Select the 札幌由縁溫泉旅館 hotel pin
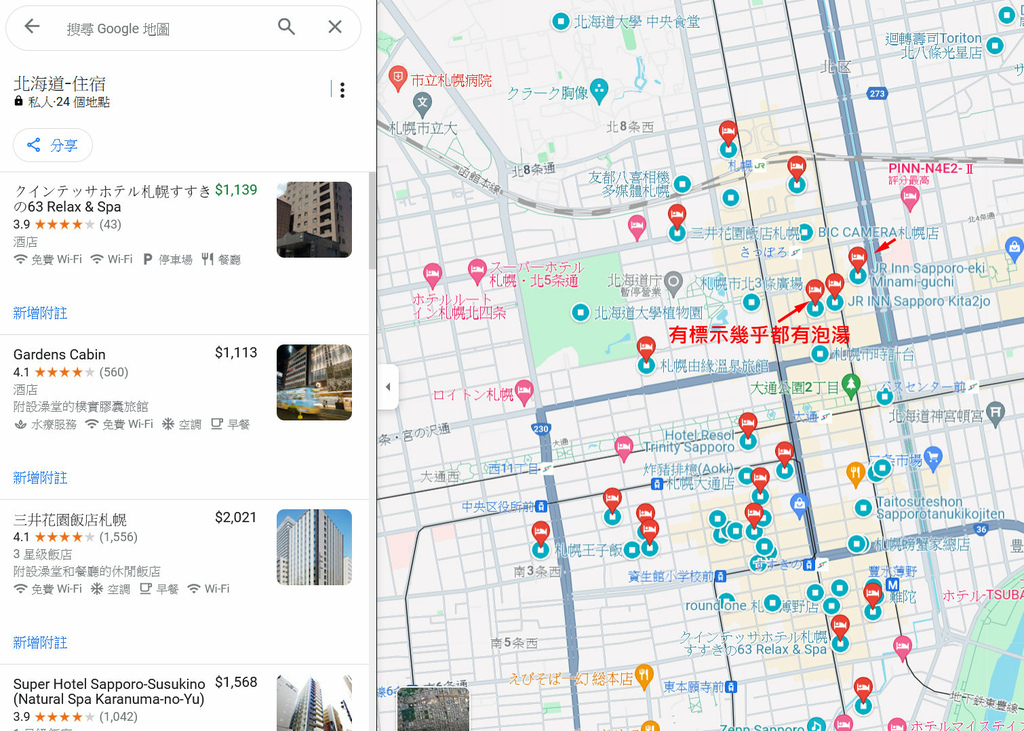The height and width of the screenshot is (731, 1024). point(646,349)
